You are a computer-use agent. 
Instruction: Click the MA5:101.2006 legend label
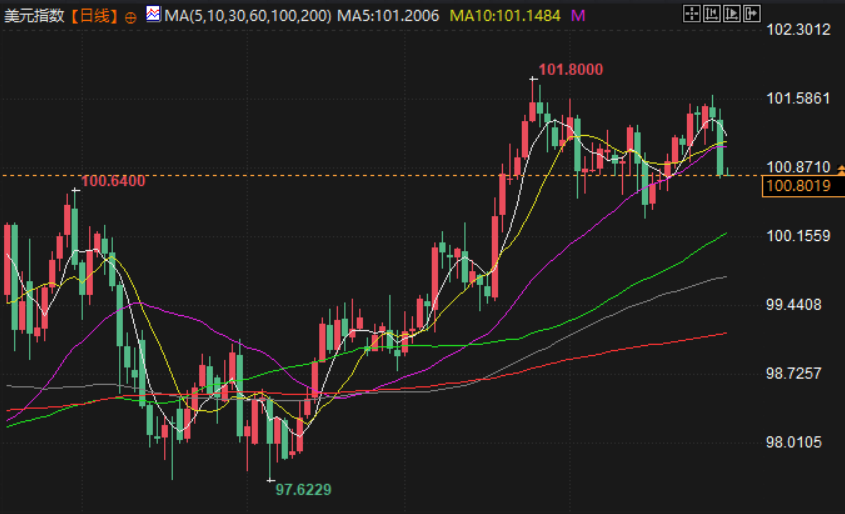click(x=388, y=16)
